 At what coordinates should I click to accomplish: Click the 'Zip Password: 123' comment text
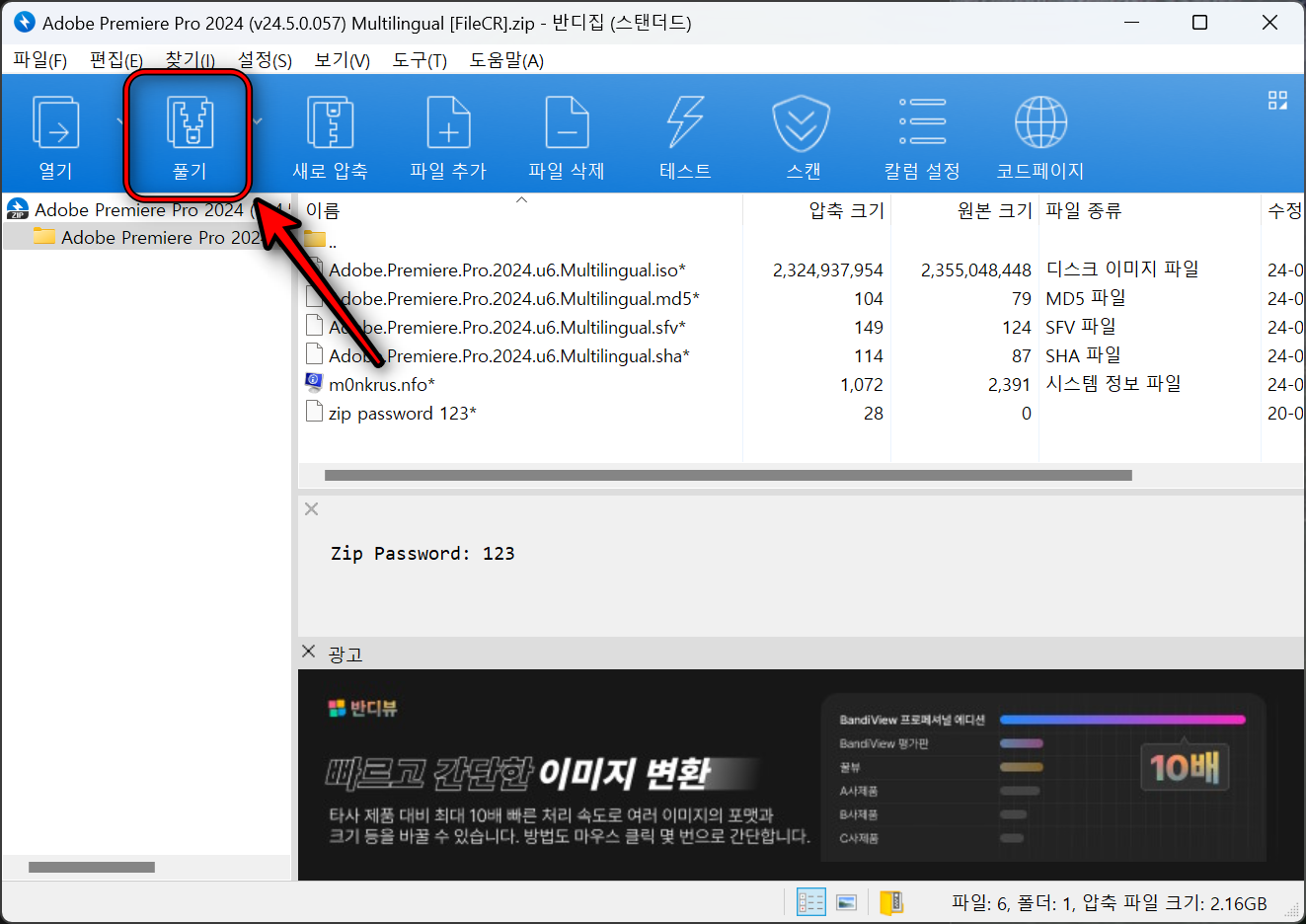point(423,553)
